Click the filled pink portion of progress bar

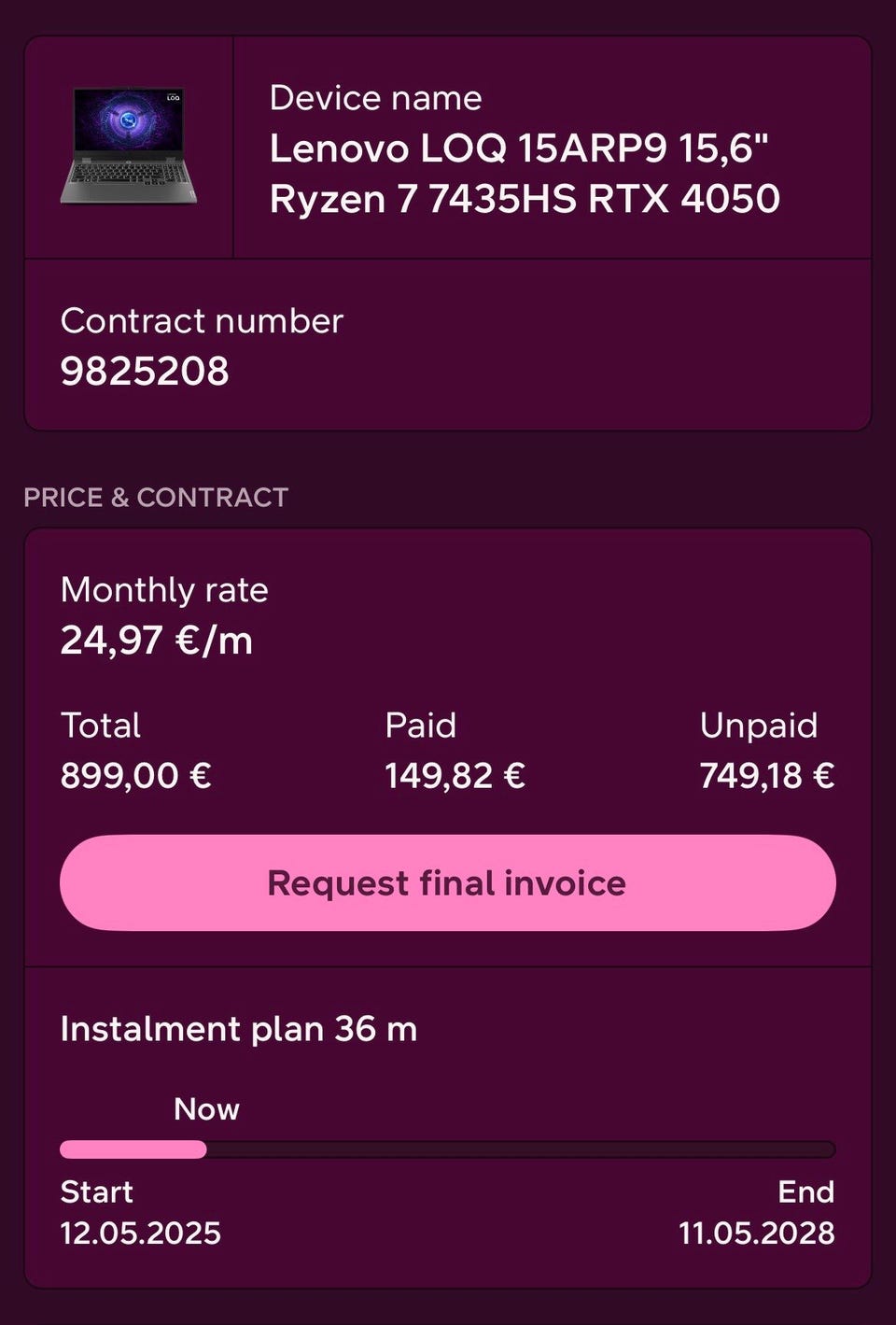133,1149
